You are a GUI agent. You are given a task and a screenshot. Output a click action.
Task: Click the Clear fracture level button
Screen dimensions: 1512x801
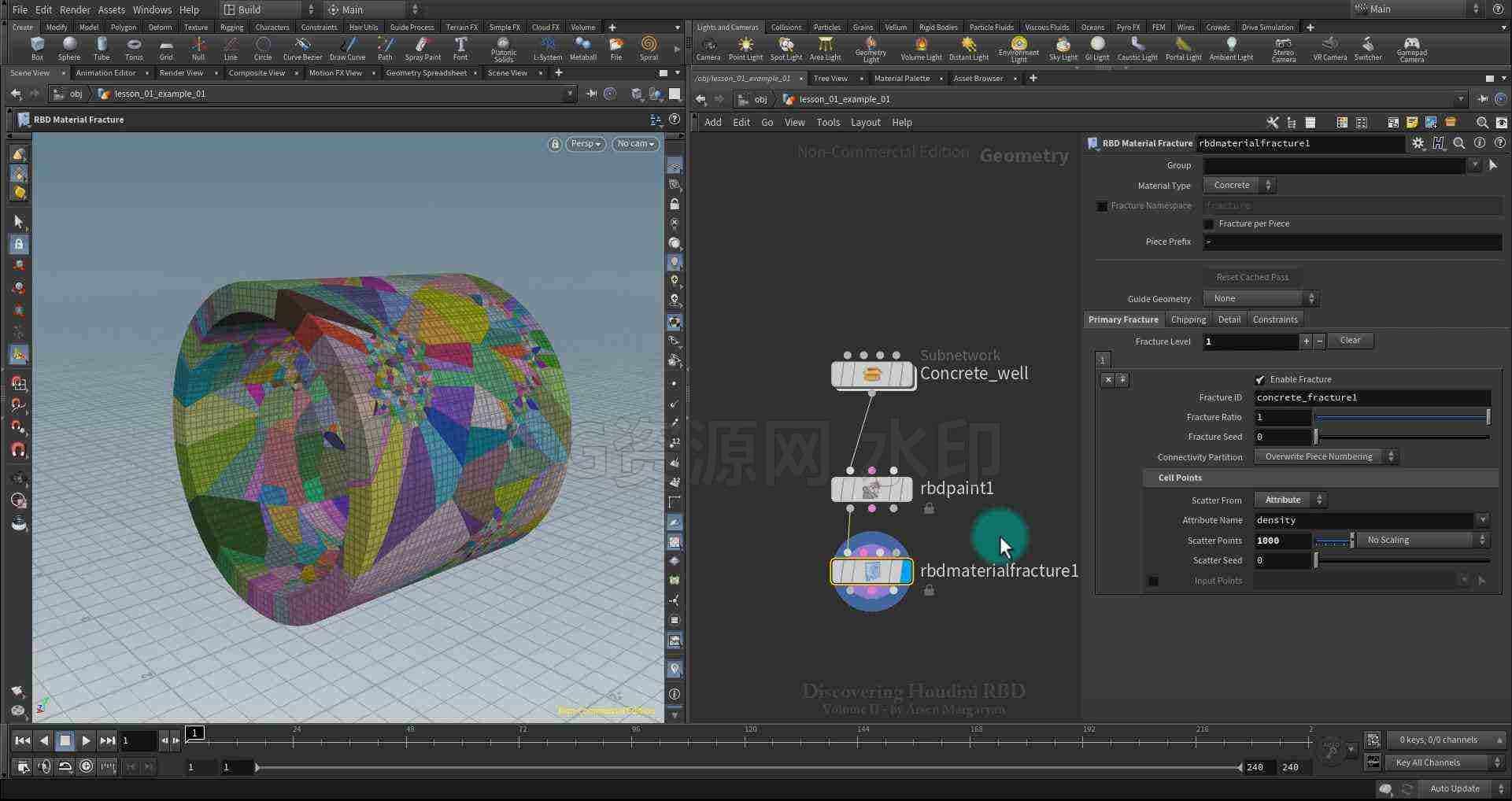1350,341
